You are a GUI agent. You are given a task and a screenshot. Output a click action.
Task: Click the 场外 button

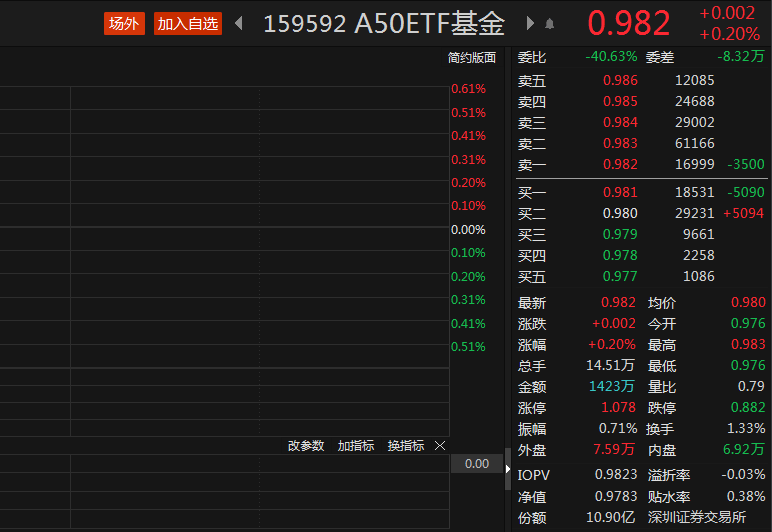pos(125,24)
